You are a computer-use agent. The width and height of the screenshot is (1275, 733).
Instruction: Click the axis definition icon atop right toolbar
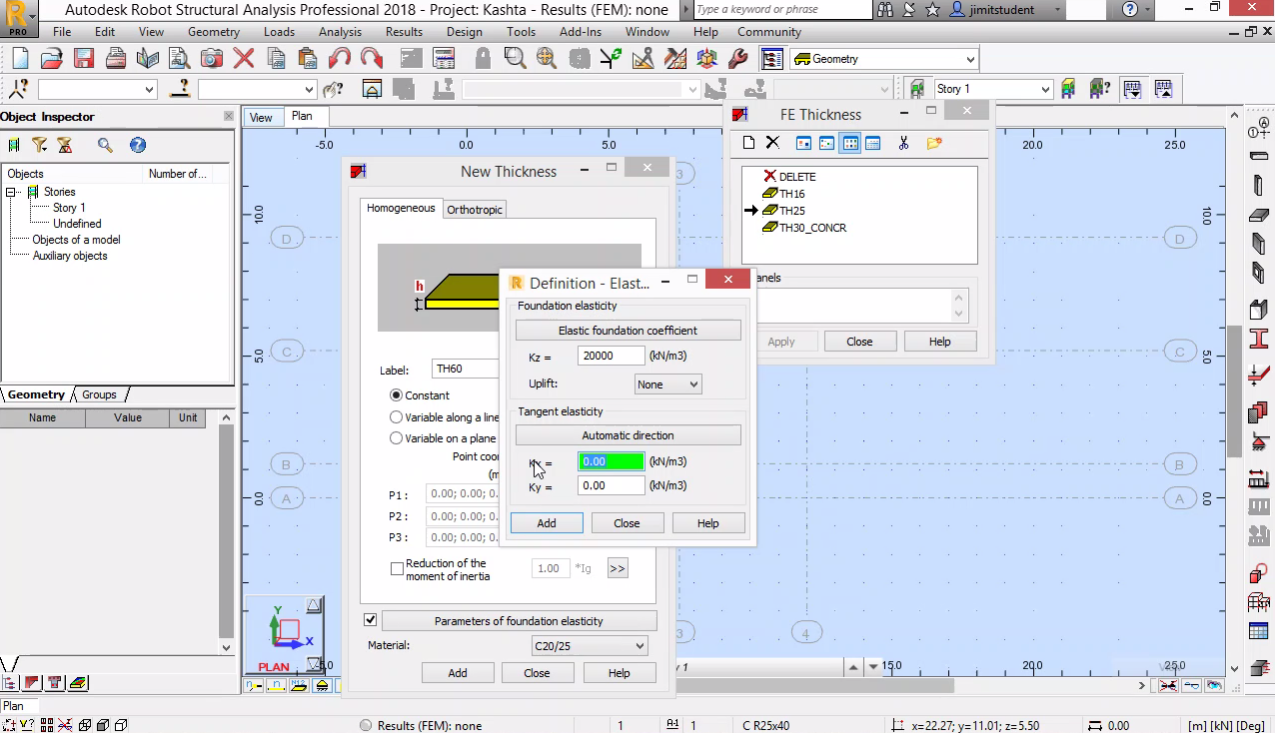1259,128
